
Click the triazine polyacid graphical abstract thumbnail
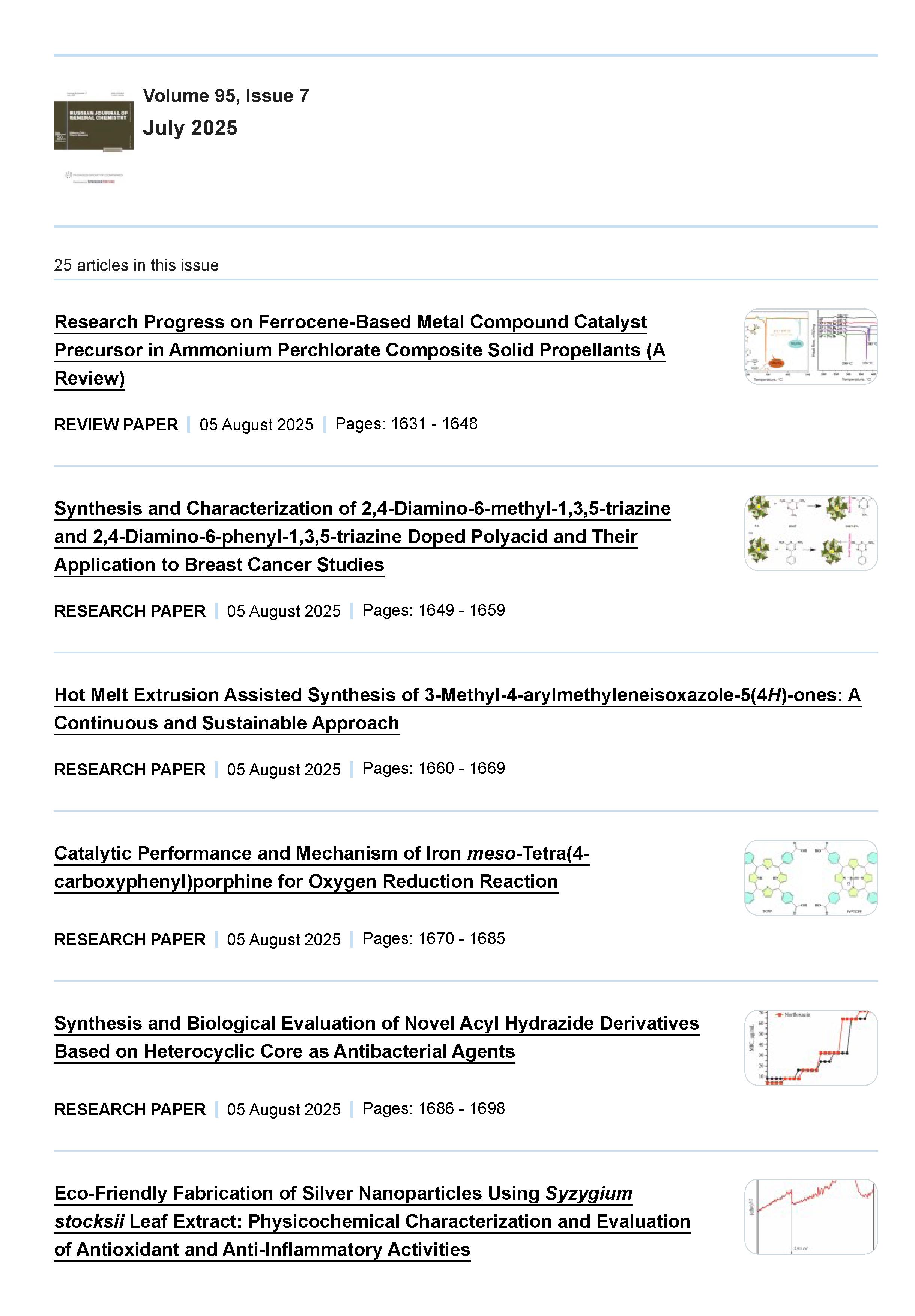pos(810,532)
